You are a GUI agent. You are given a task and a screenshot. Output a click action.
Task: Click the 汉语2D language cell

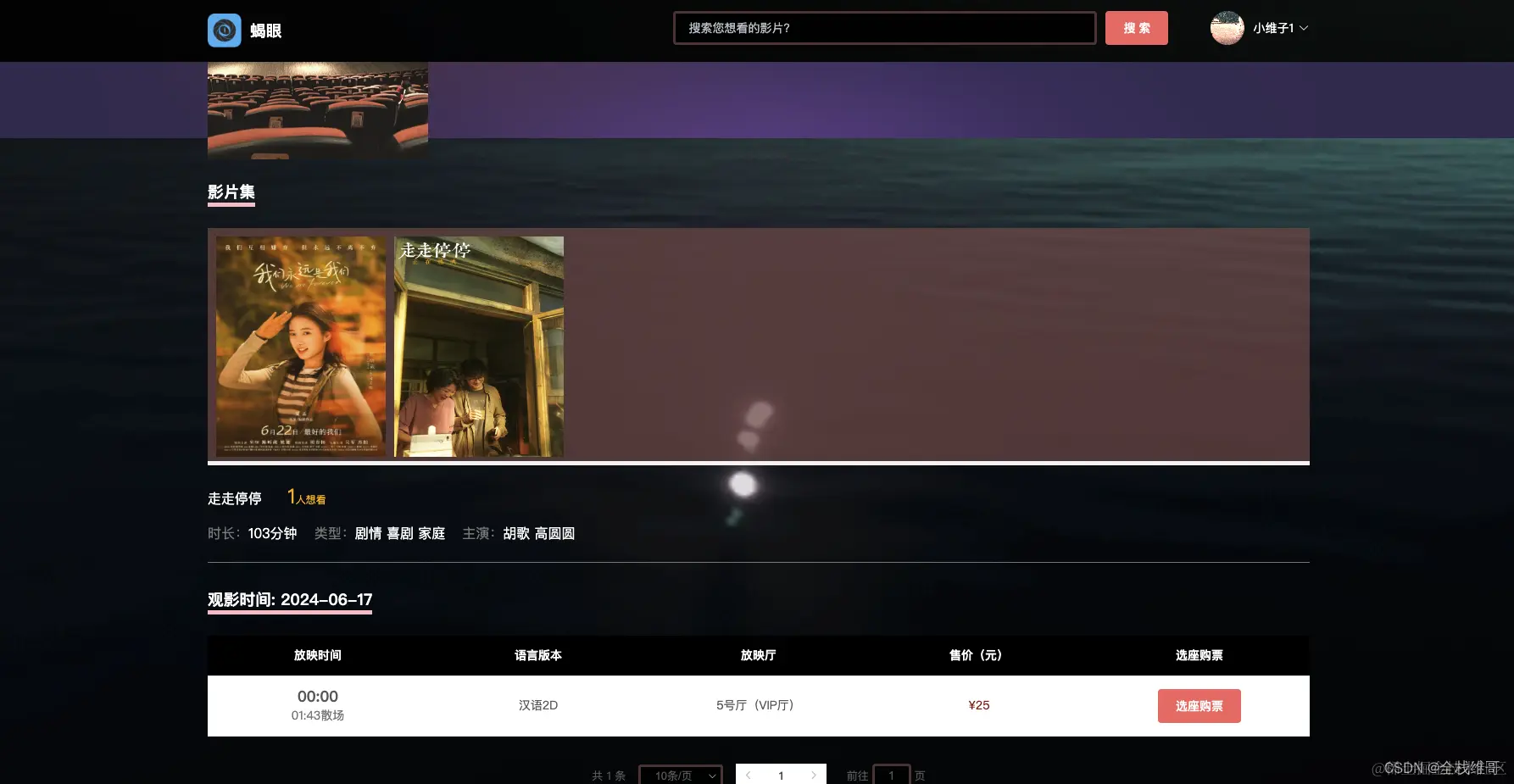(538, 705)
